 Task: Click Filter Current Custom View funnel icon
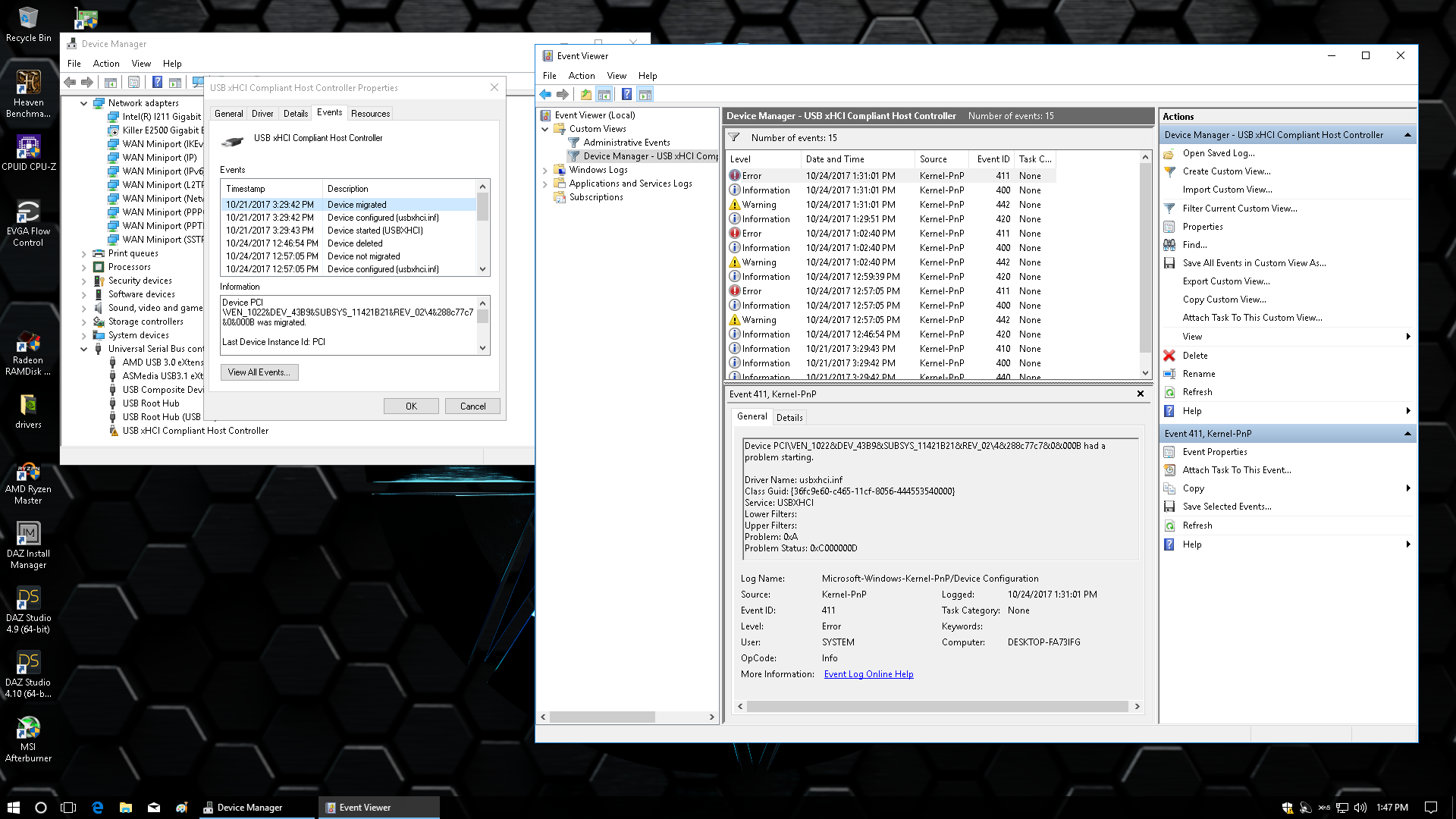coord(1169,209)
